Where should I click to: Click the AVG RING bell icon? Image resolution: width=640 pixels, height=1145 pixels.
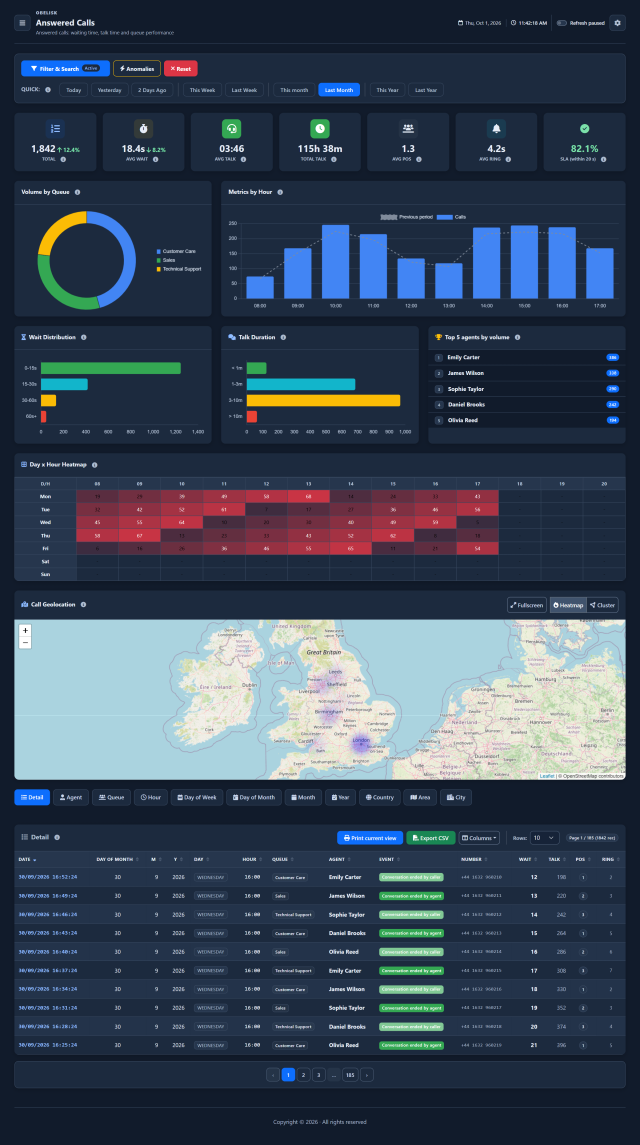(496, 129)
